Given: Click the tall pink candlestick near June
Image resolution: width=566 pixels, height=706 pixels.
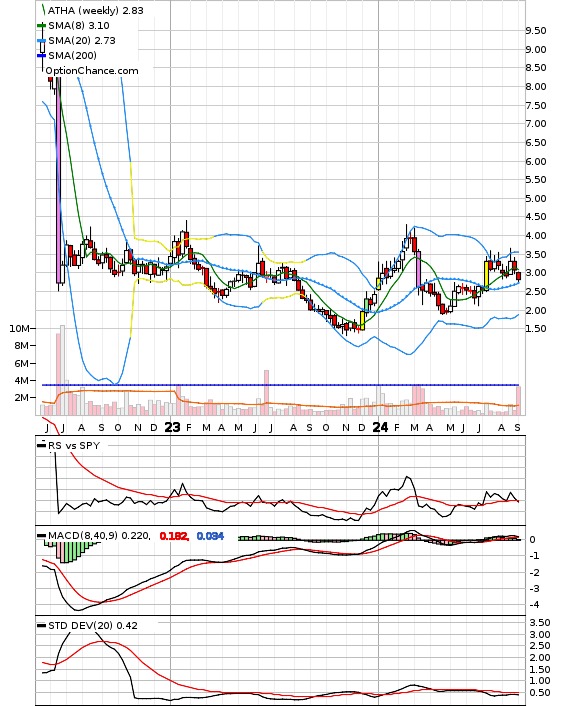Looking at the screenshot, I should click(x=59, y=180).
